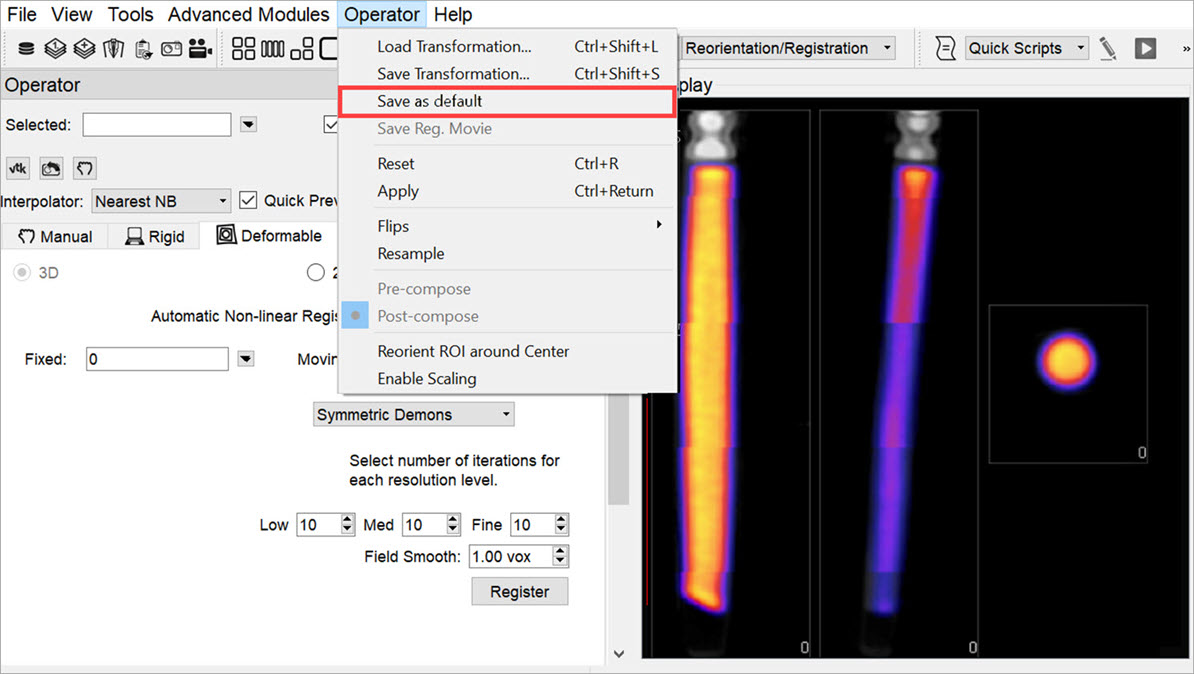Click the movie camera icon in toolbar
This screenshot has height=674, width=1194.
(x=200, y=48)
